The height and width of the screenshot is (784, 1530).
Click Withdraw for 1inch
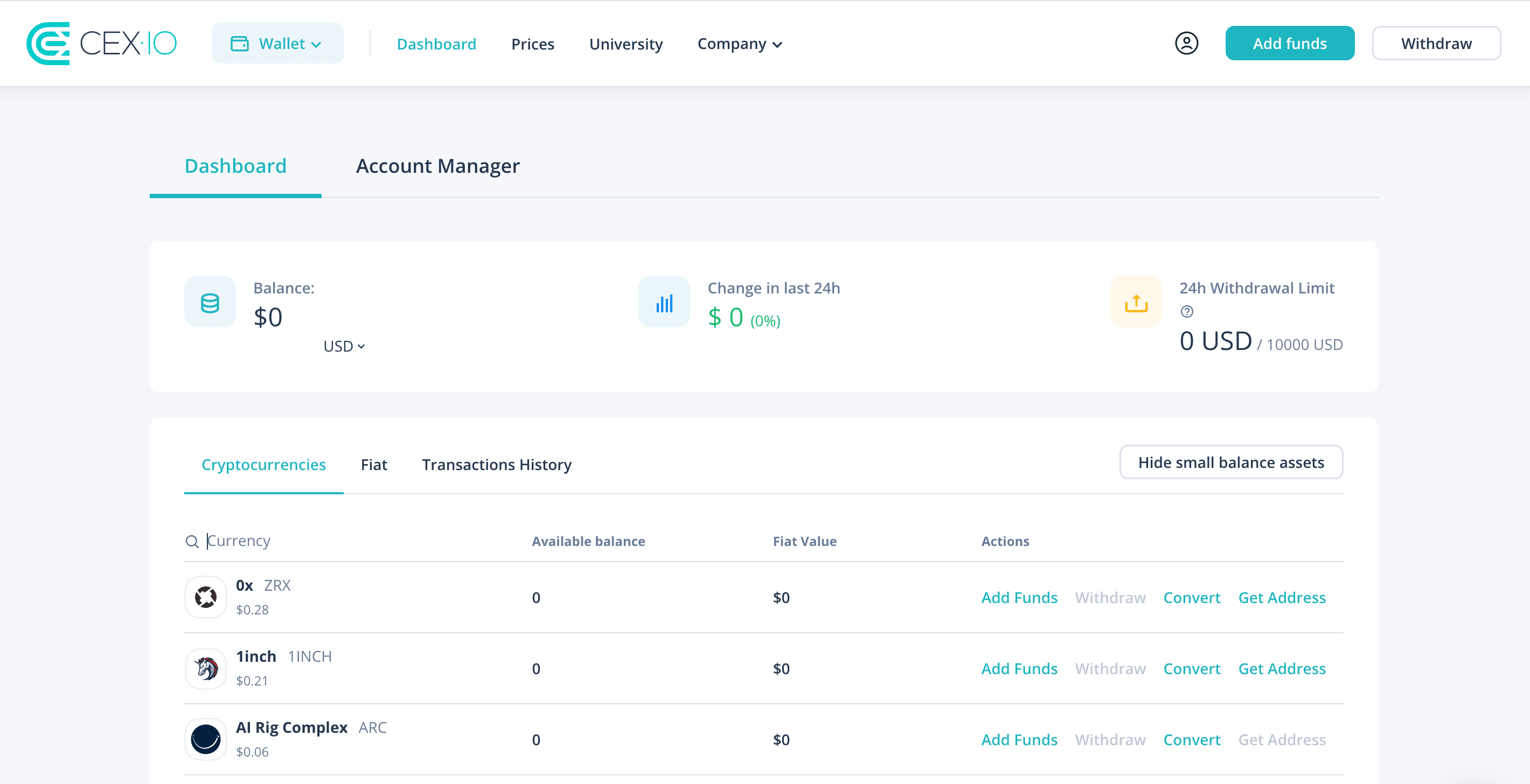click(1110, 669)
